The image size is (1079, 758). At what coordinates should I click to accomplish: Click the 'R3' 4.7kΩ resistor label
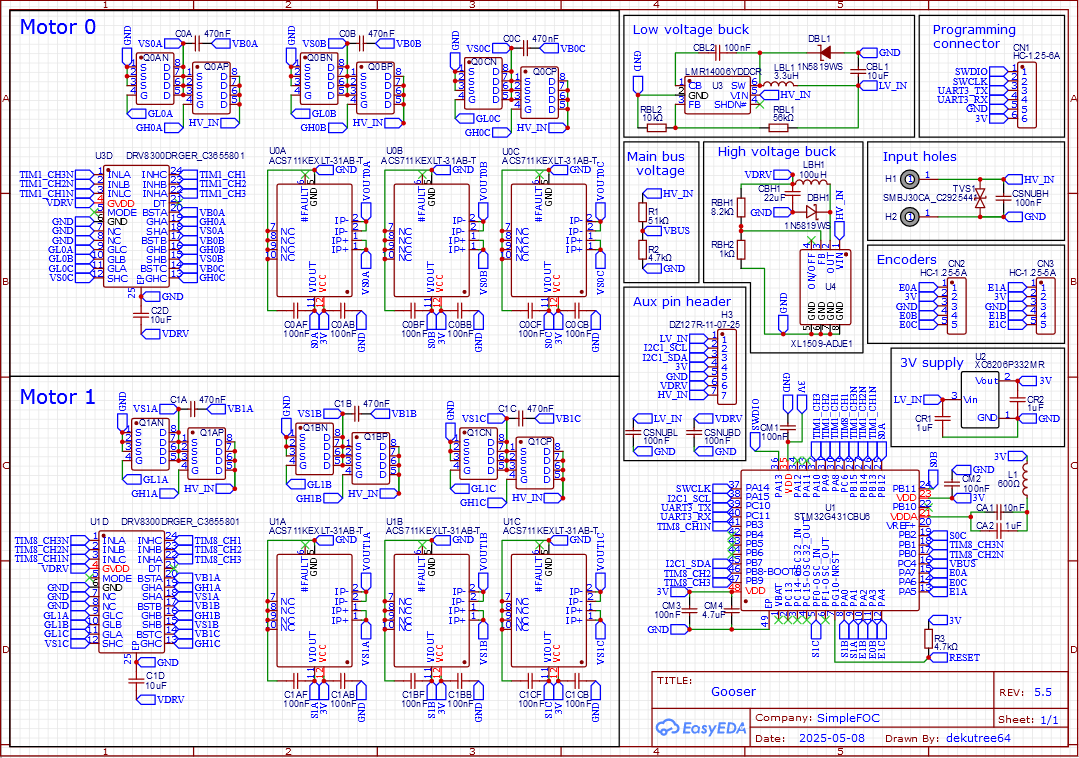[939, 638]
